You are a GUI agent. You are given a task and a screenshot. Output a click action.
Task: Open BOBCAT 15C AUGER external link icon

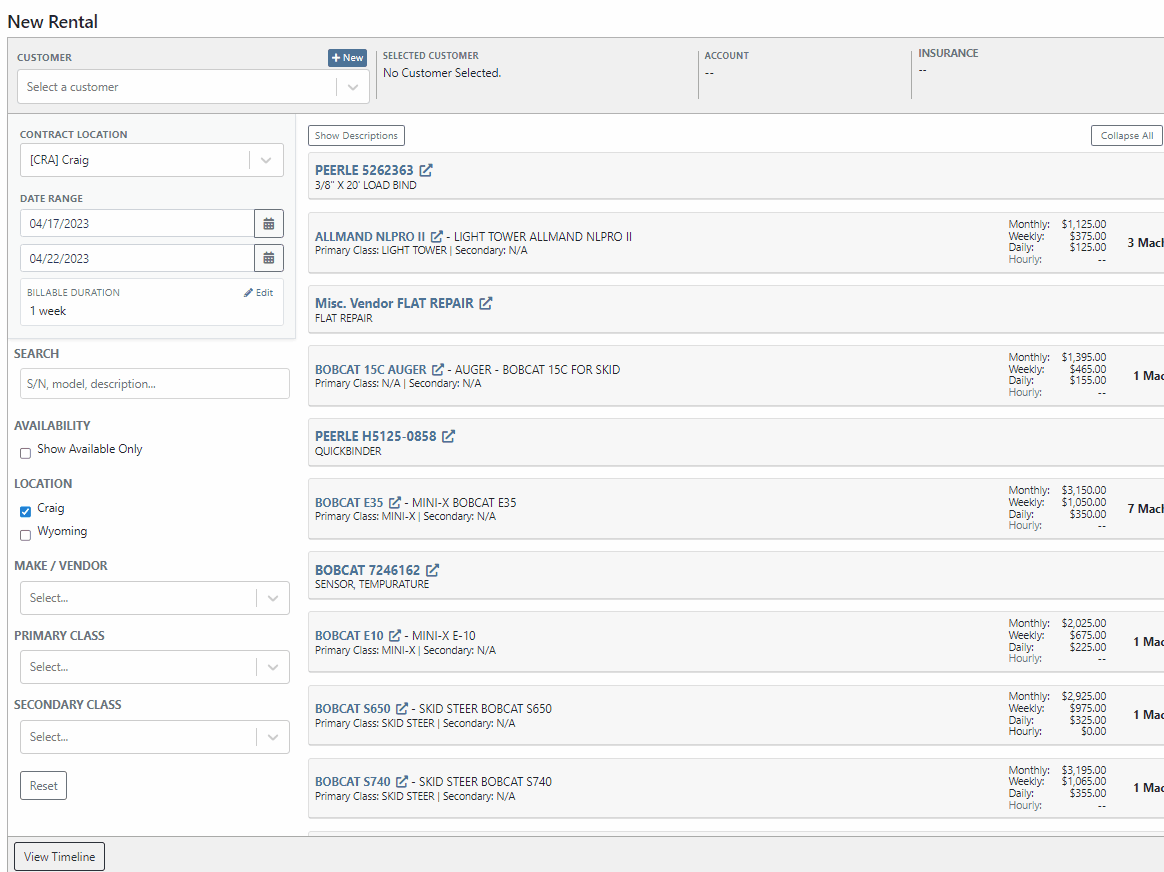coord(438,369)
